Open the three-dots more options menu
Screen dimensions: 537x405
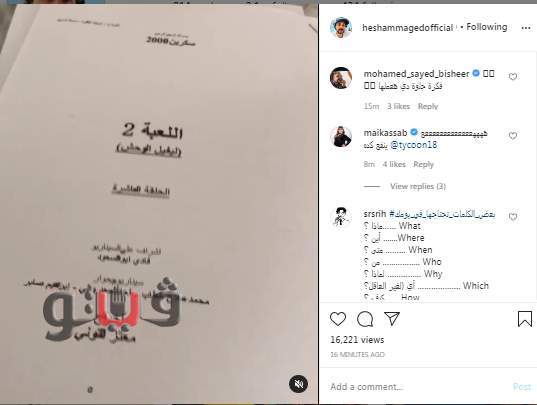pyautogui.click(x=526, y=28)
